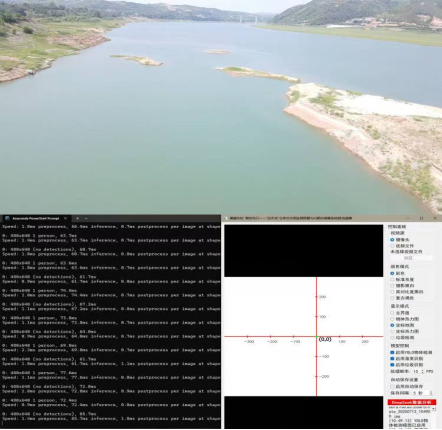Click the browse button under video source
Viewport: 442px width, 430px height.
pyautogui.click(x=412, y=258)
